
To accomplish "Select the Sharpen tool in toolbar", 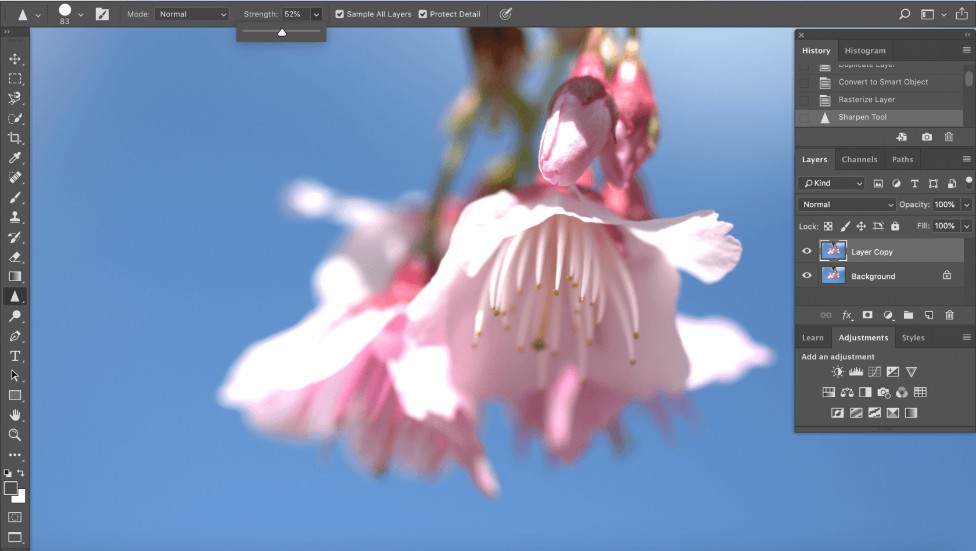I will pyautogui.click(x=15, y=296).
